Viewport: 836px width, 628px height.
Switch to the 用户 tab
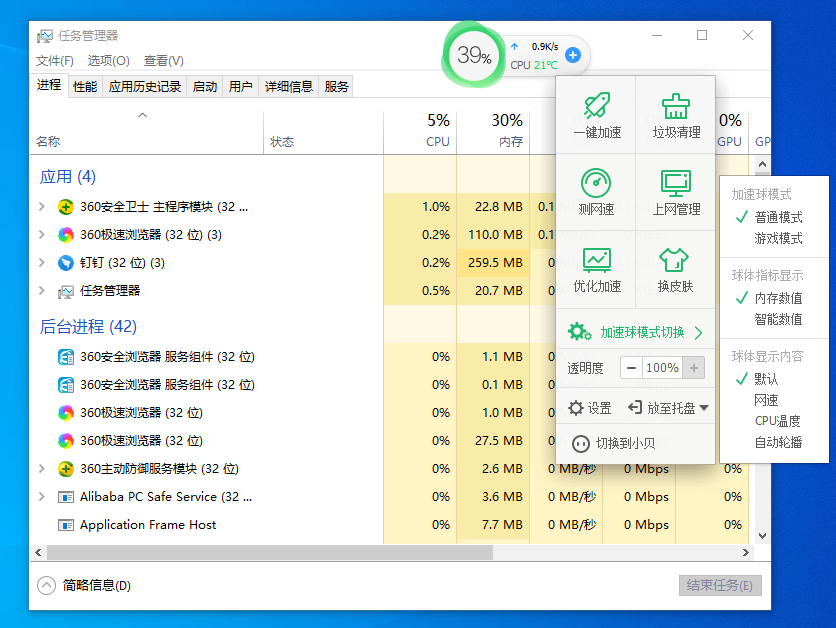click(240, 86)
